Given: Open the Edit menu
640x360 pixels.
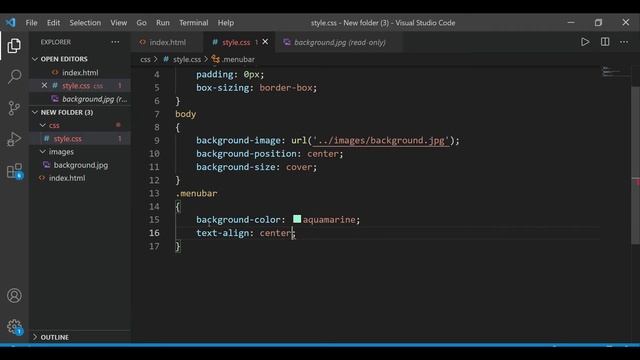Looking at the screenshot, I should [53, 23].
